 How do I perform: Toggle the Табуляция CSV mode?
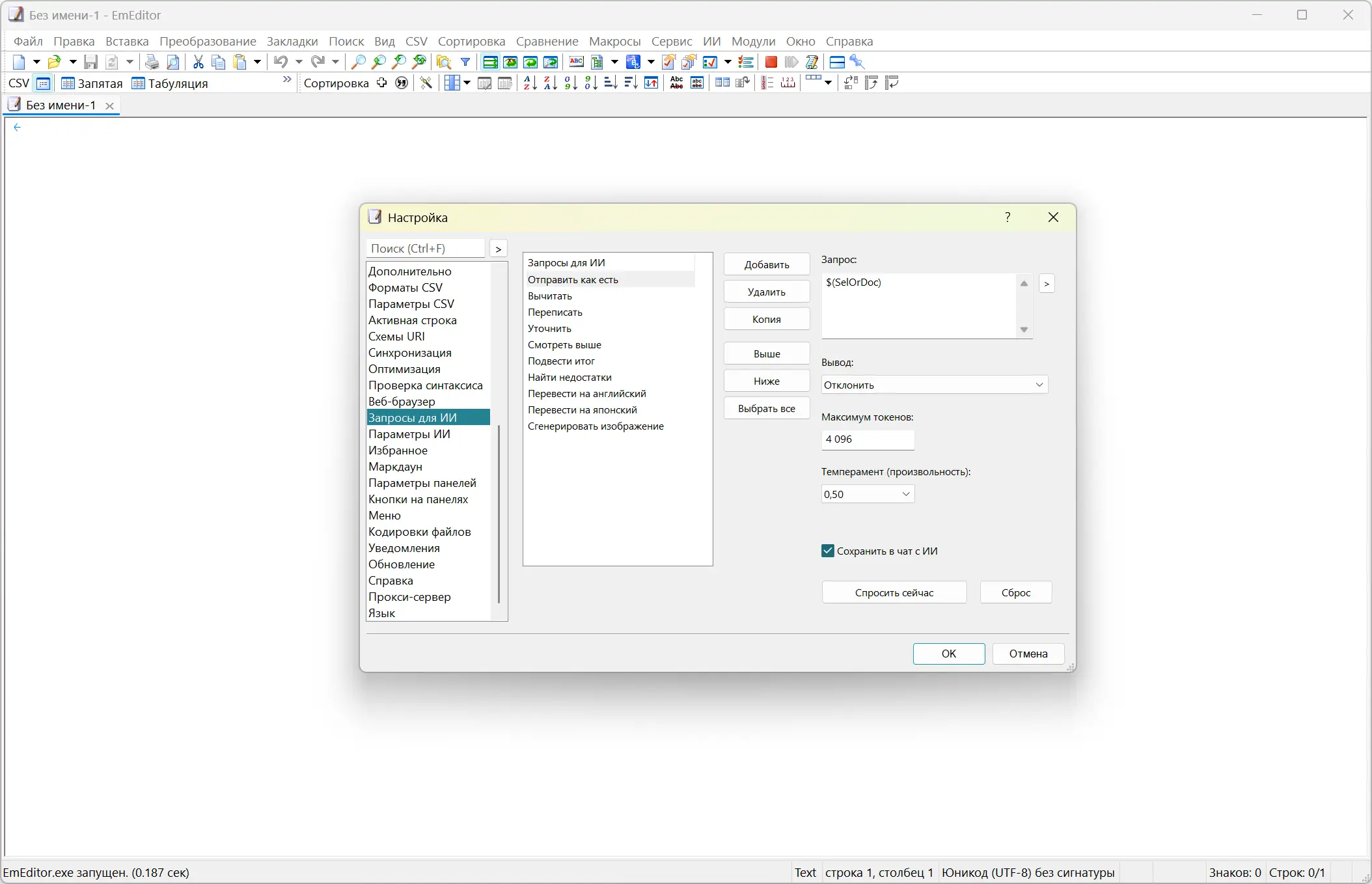[x=170, y=83]
